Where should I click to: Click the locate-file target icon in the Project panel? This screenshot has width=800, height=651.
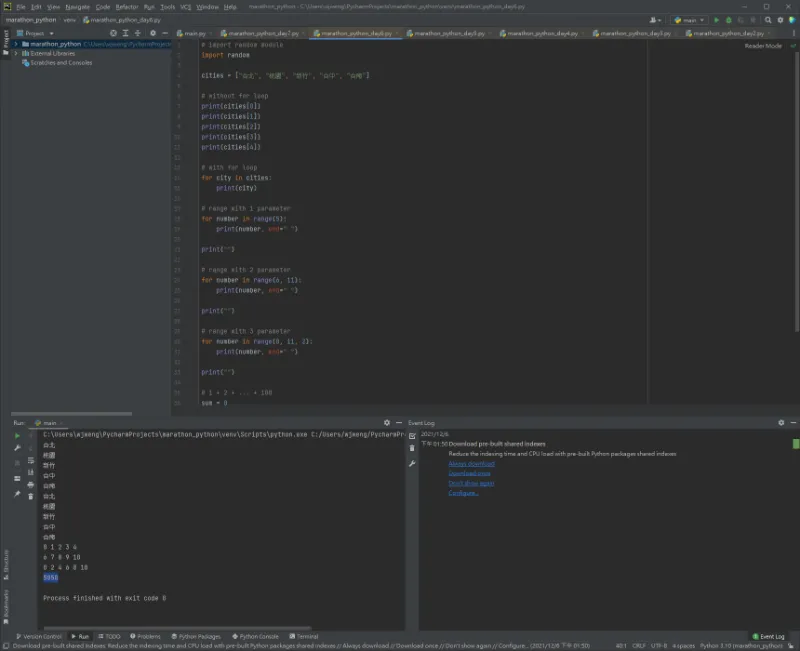[113, 33]
